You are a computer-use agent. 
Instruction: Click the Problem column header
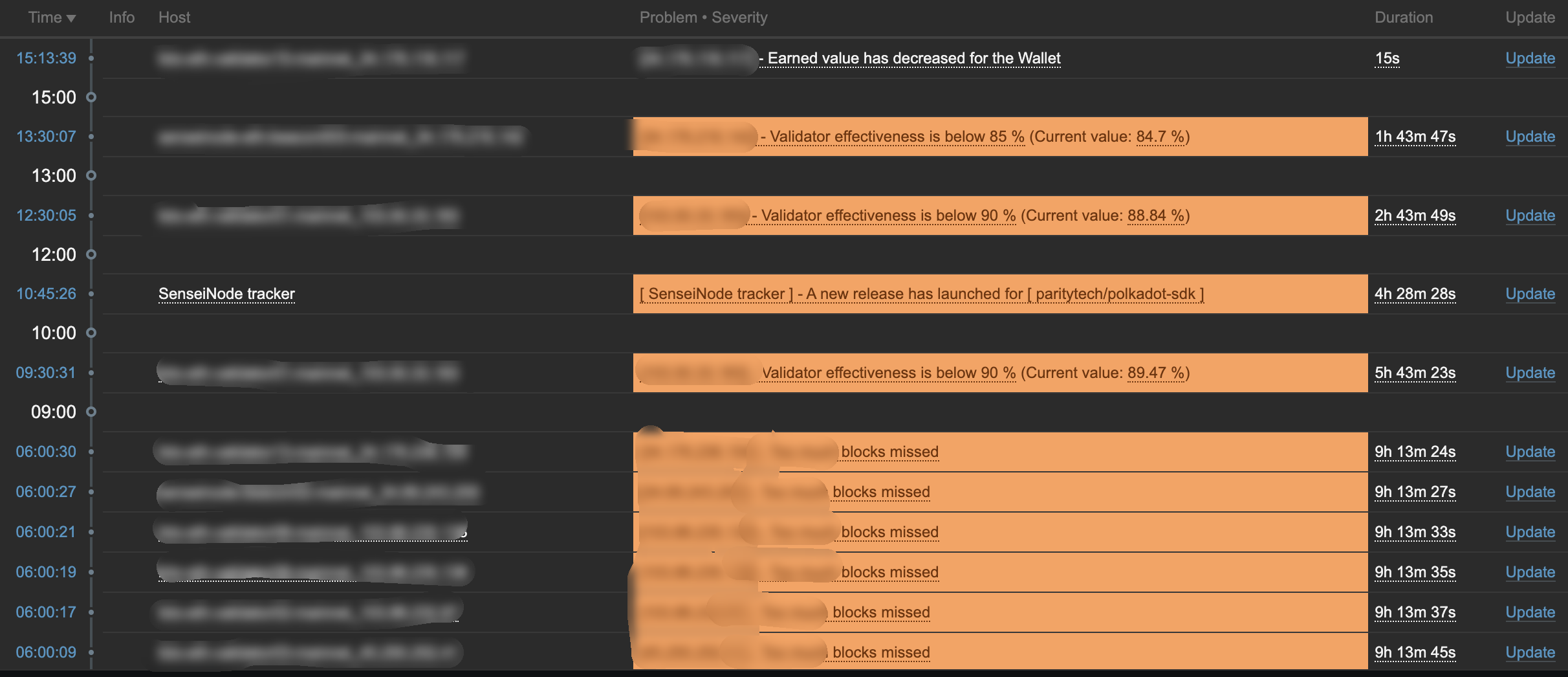668,17
